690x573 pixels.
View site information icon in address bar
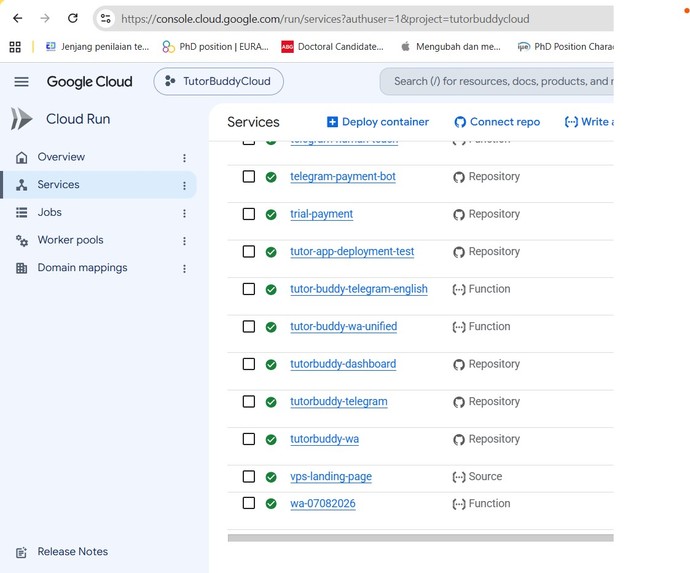(106, 18)
